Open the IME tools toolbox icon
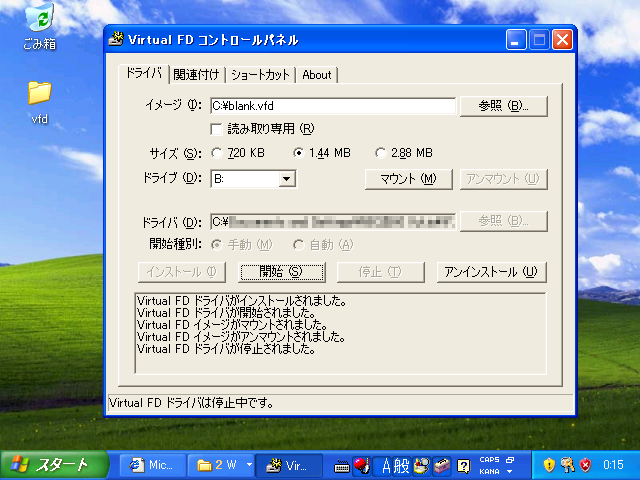The height and width of the screenshot is (480, 640). point(442,465)
